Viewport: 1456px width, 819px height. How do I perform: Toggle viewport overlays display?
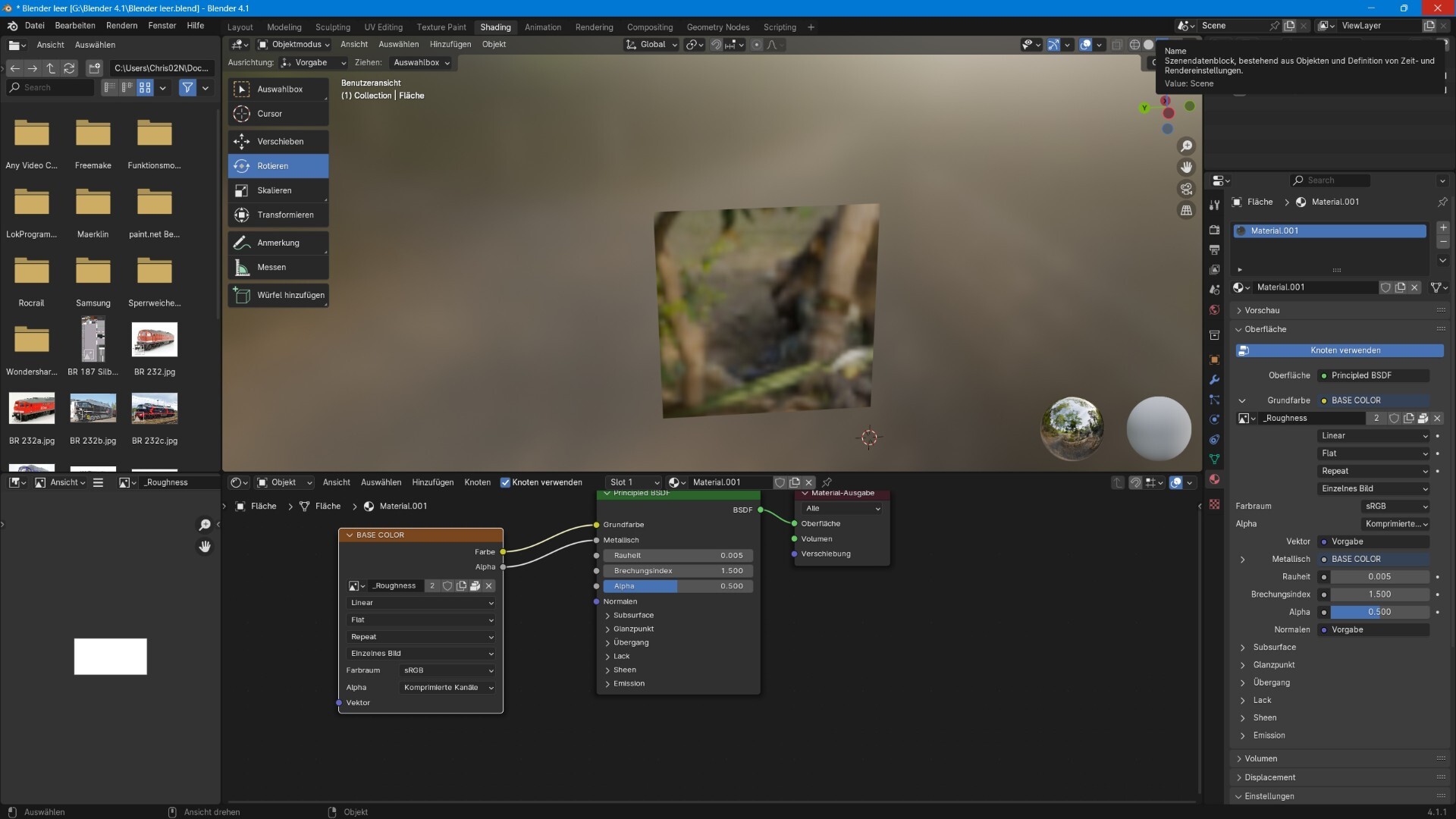coord(1085,45)
